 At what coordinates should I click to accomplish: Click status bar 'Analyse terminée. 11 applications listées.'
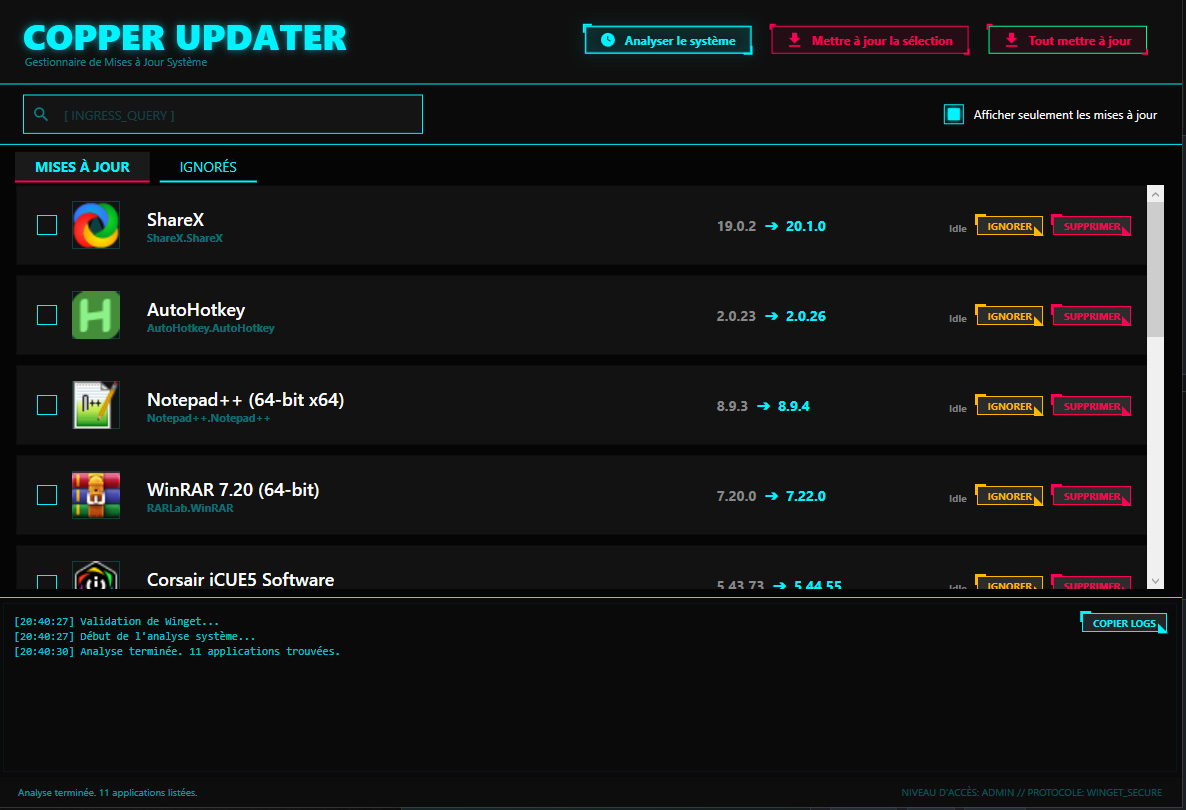click(107, 793)
